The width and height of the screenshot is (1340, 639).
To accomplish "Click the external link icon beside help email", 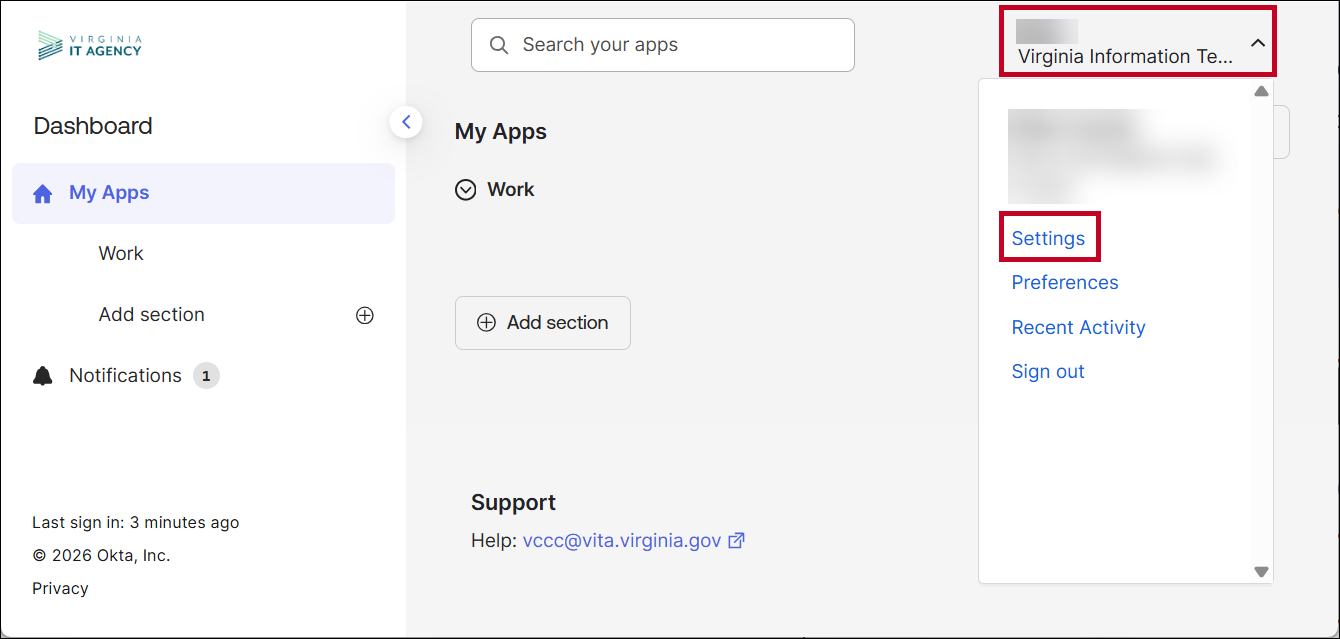I will (737, 541).
